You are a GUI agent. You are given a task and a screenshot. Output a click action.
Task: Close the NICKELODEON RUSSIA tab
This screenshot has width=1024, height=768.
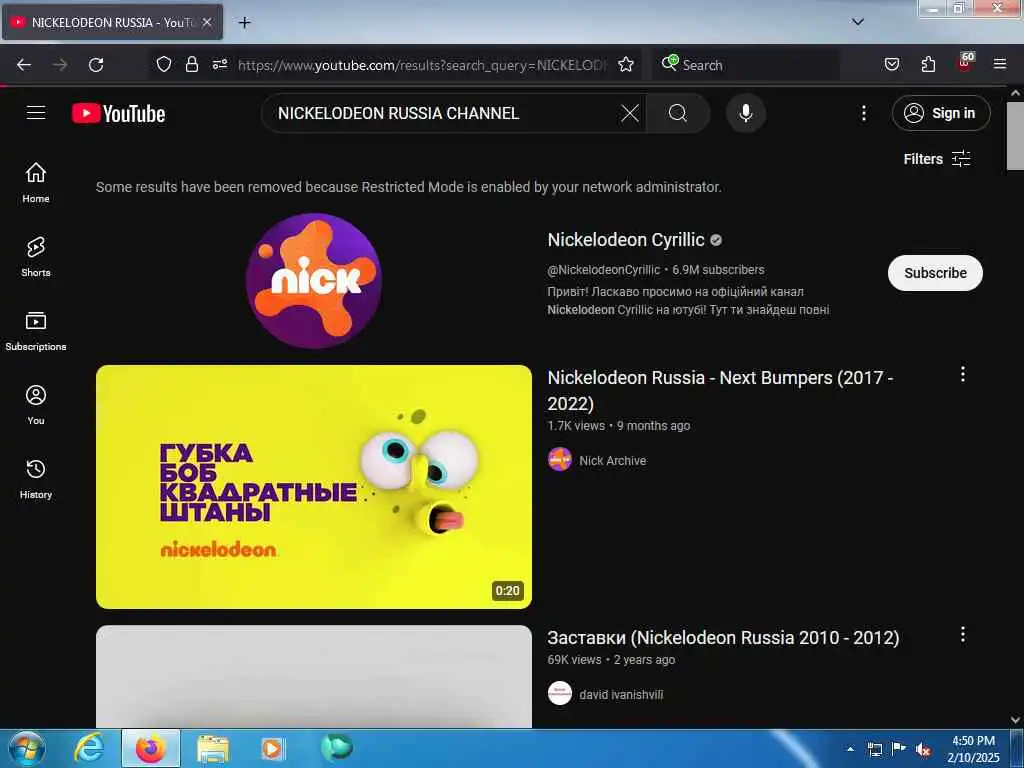[206, 22]
